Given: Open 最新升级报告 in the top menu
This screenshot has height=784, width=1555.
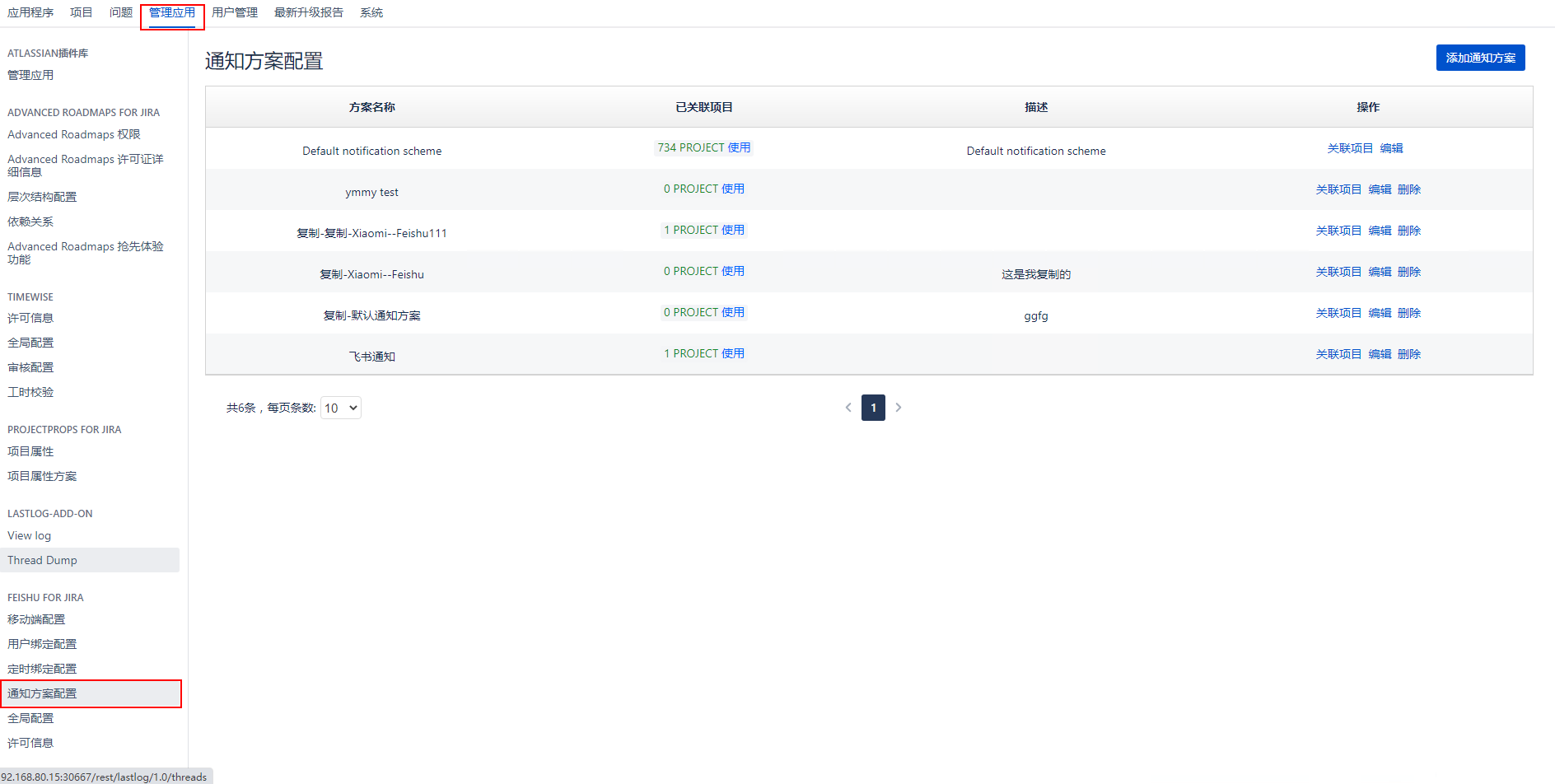Looking at the screenshot, I should (x=309, y=13).
